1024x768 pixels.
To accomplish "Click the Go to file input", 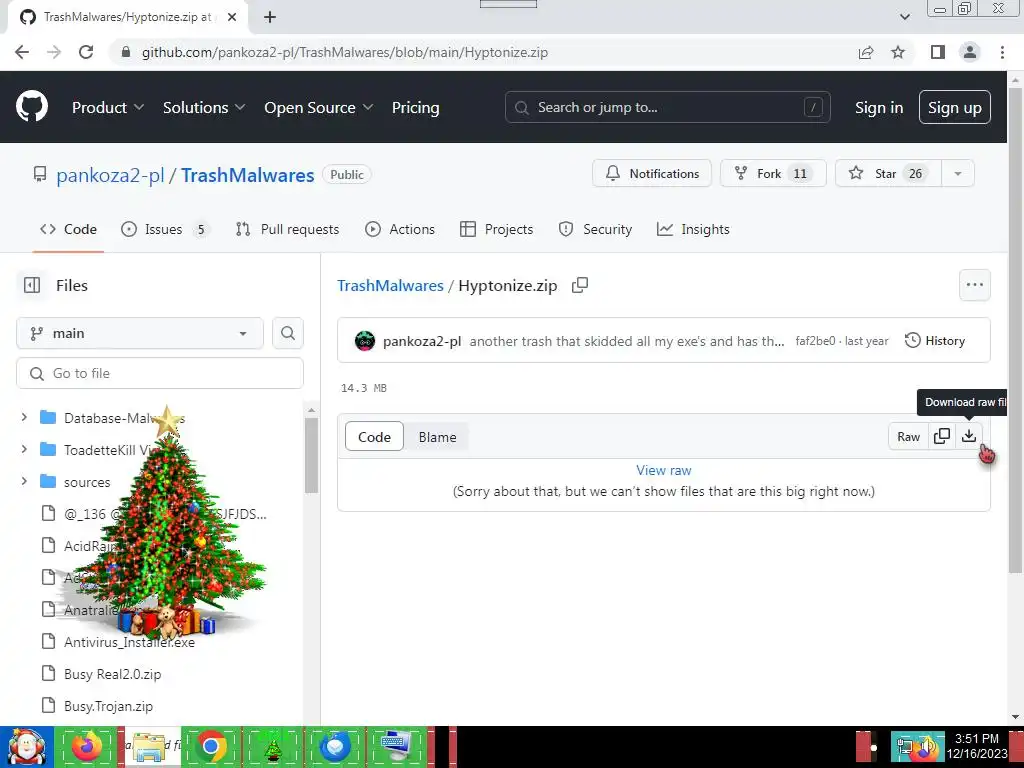I will coord(160,373).
